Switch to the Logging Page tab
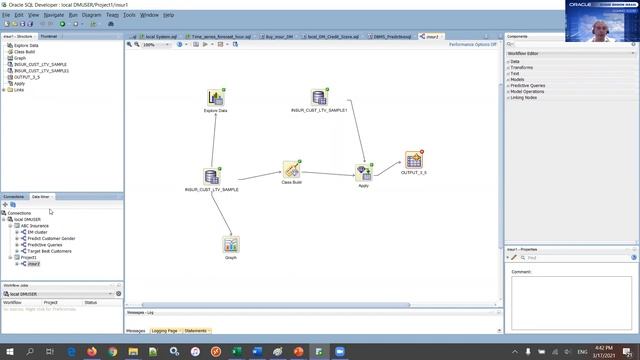The width and height of the screenshot is (640, 360). click(165, 331)
